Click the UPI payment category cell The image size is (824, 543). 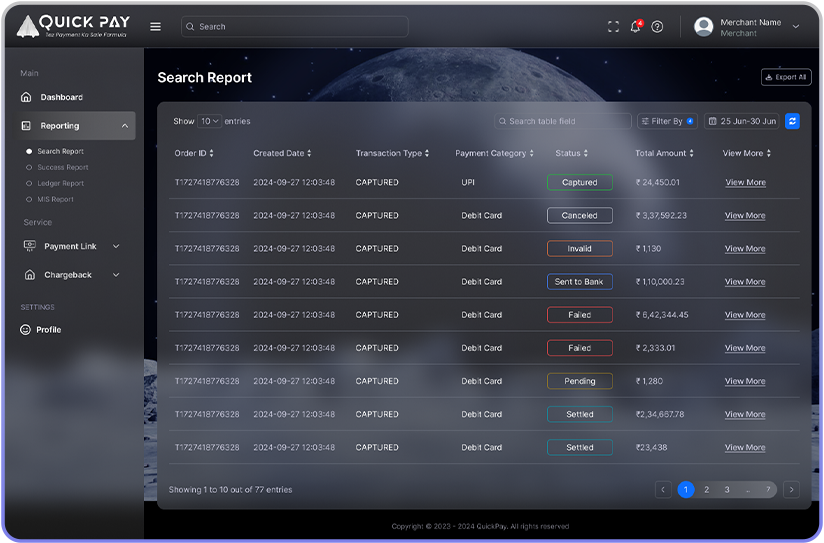pos(468,182)
